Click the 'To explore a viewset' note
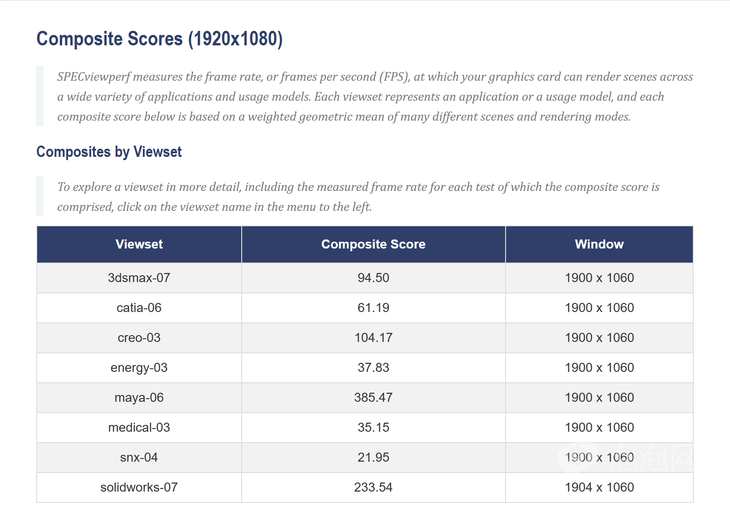Screen dimensions: 730x512 358,196
